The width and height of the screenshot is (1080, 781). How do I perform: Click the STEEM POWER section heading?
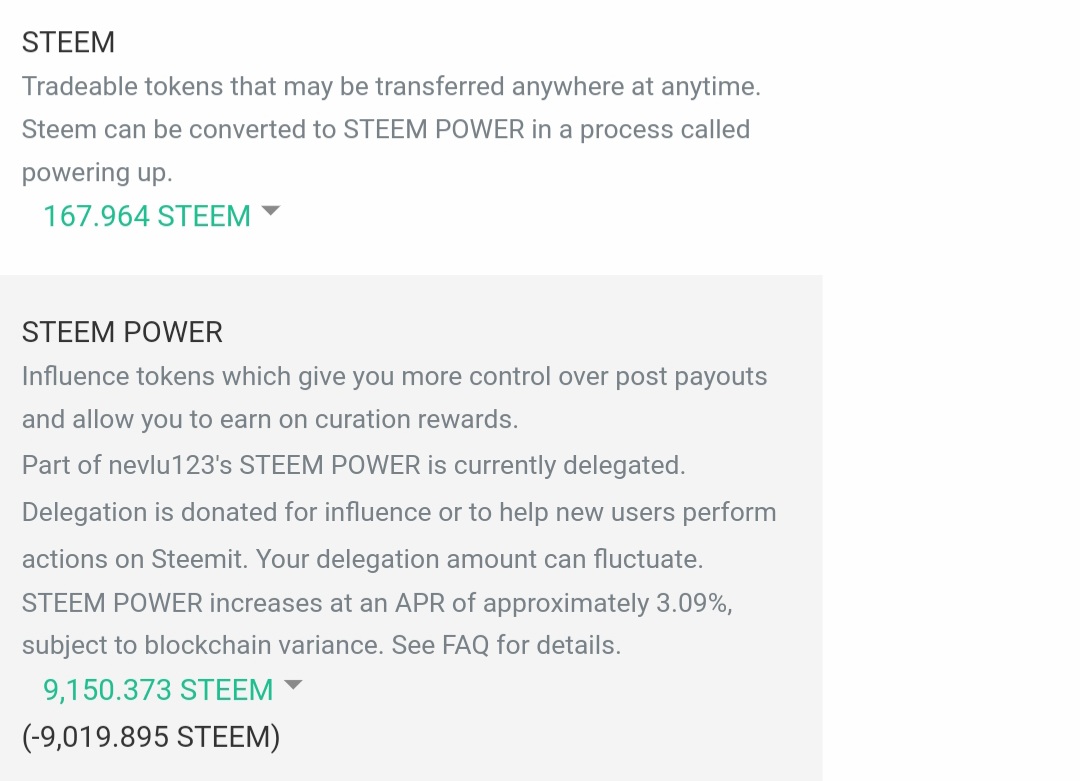(122, 332)
